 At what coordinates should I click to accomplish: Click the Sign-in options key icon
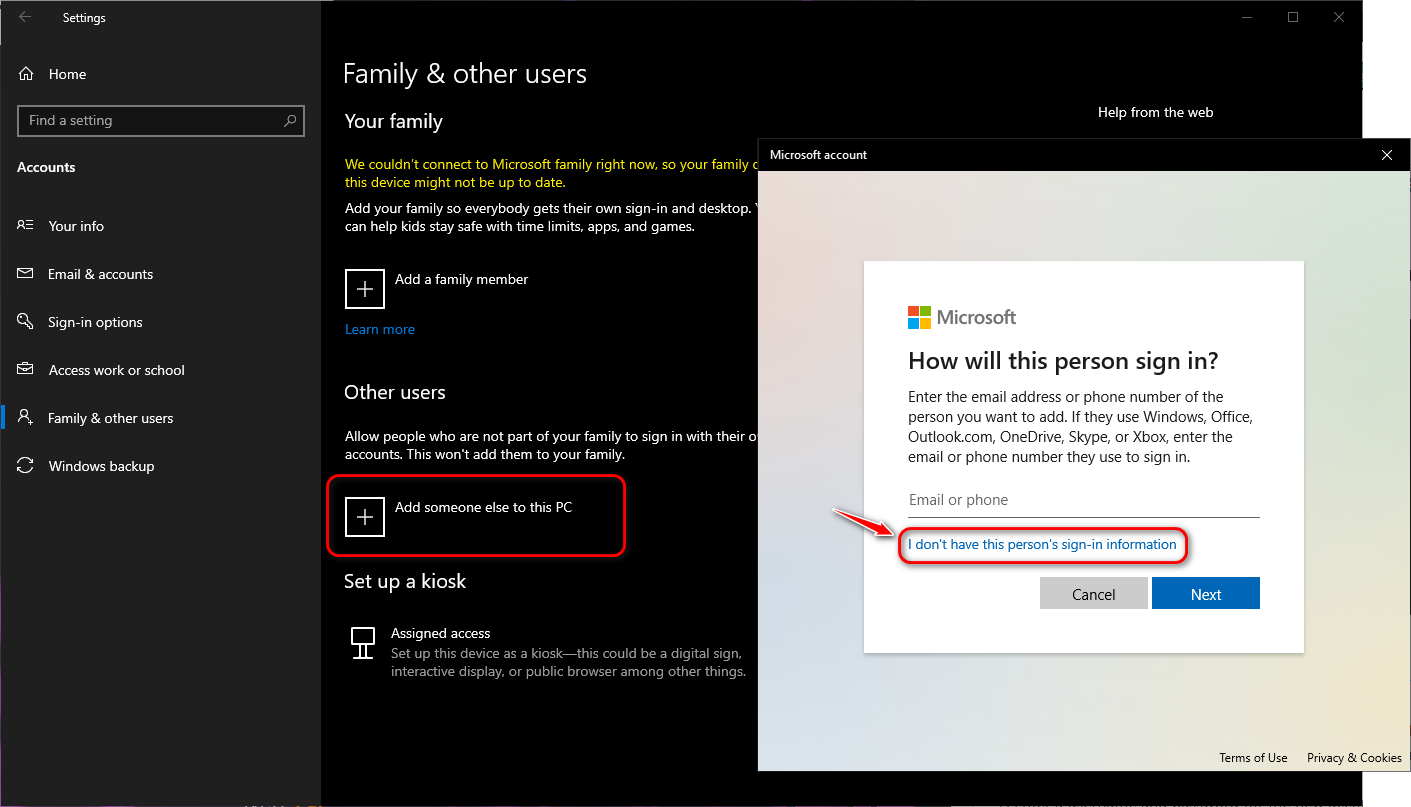[x=26, y=322]
